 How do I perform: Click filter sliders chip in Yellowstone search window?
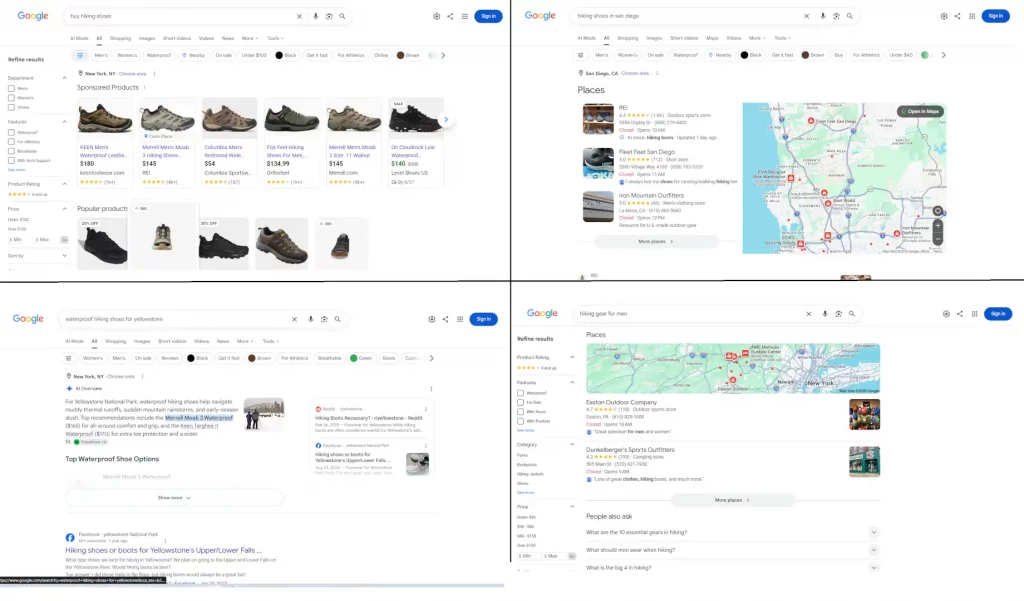click(x=69, y=358)
